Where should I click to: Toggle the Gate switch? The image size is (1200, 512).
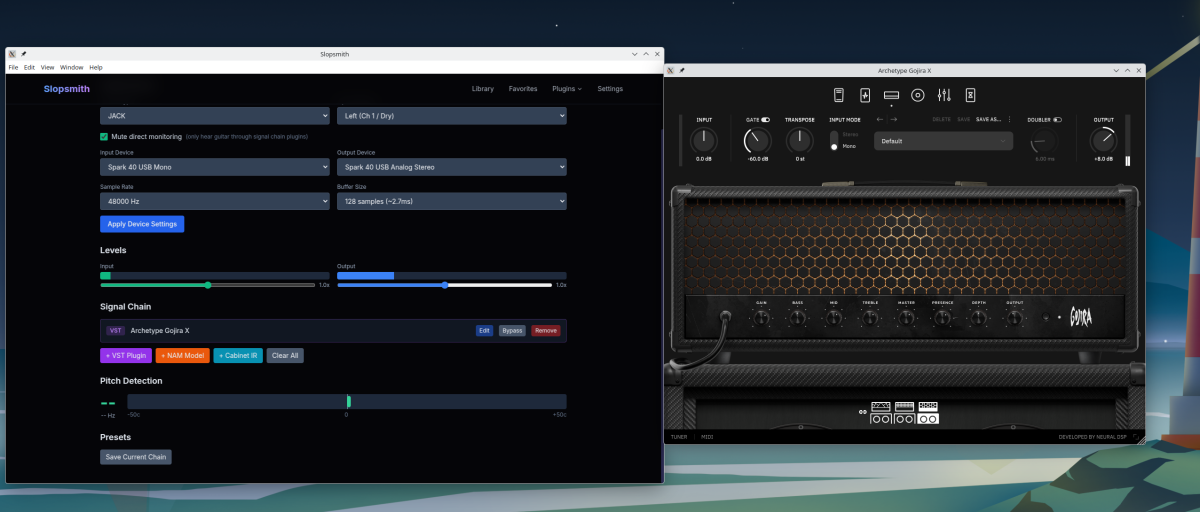pos(766,119)
